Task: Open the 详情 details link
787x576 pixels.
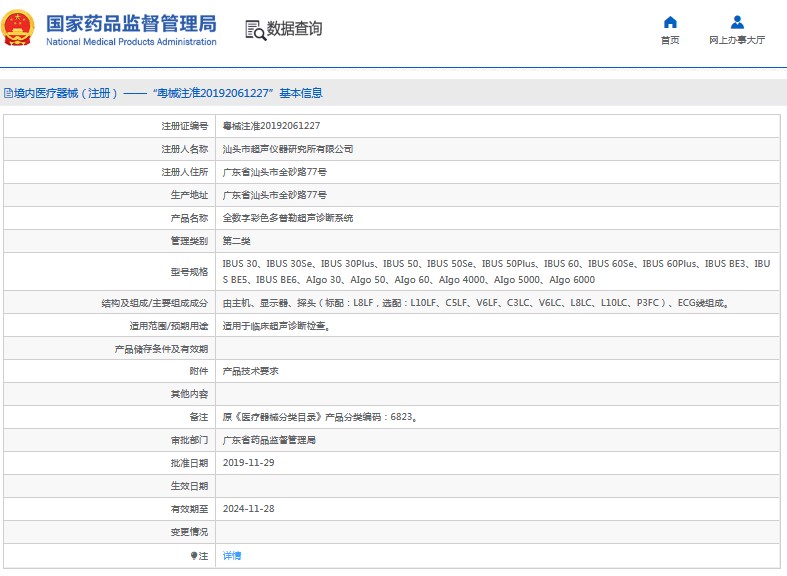Action: click(x=232, y=555)
